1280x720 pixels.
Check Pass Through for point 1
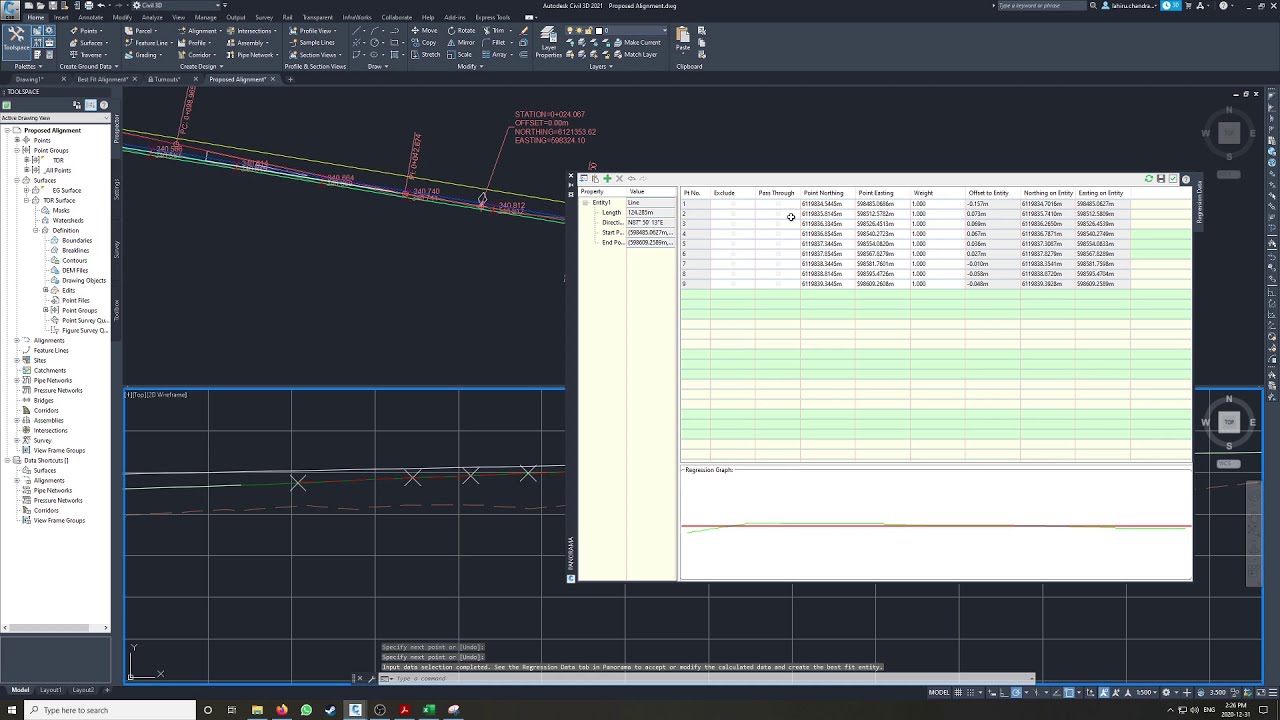[778, 204]
